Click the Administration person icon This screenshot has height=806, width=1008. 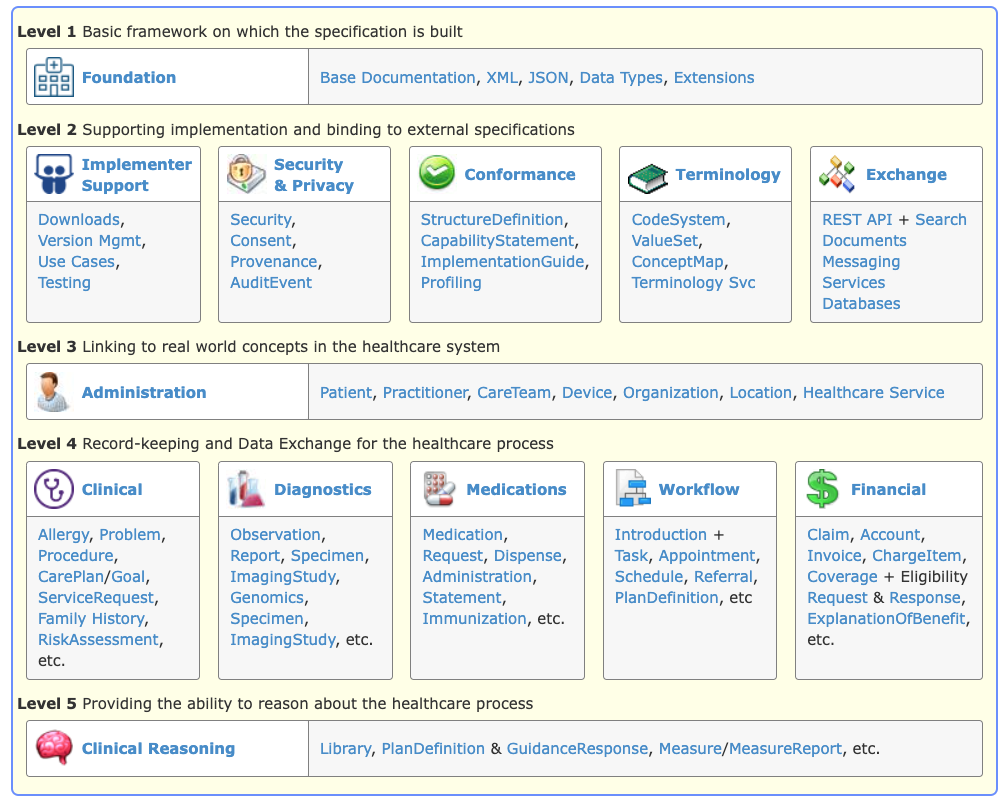pyautogui.click(x=54, y=392)
